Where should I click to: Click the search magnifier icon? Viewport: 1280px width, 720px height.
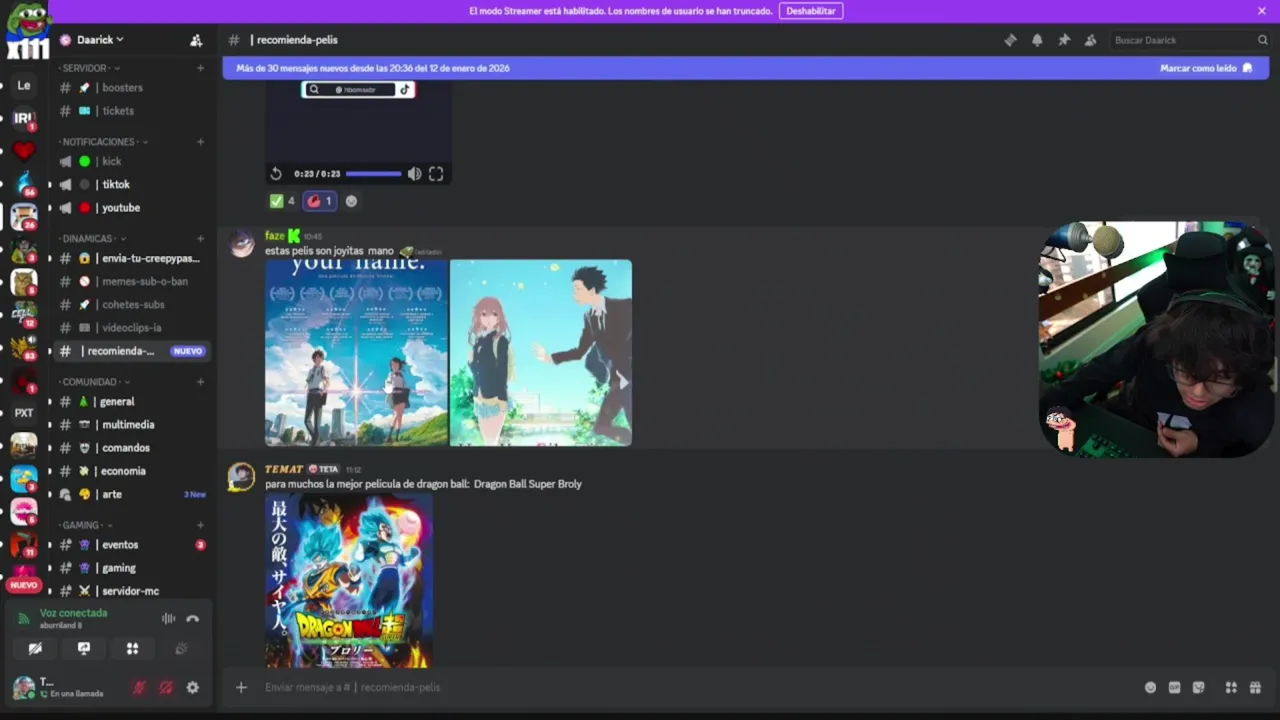(1262, 40)
